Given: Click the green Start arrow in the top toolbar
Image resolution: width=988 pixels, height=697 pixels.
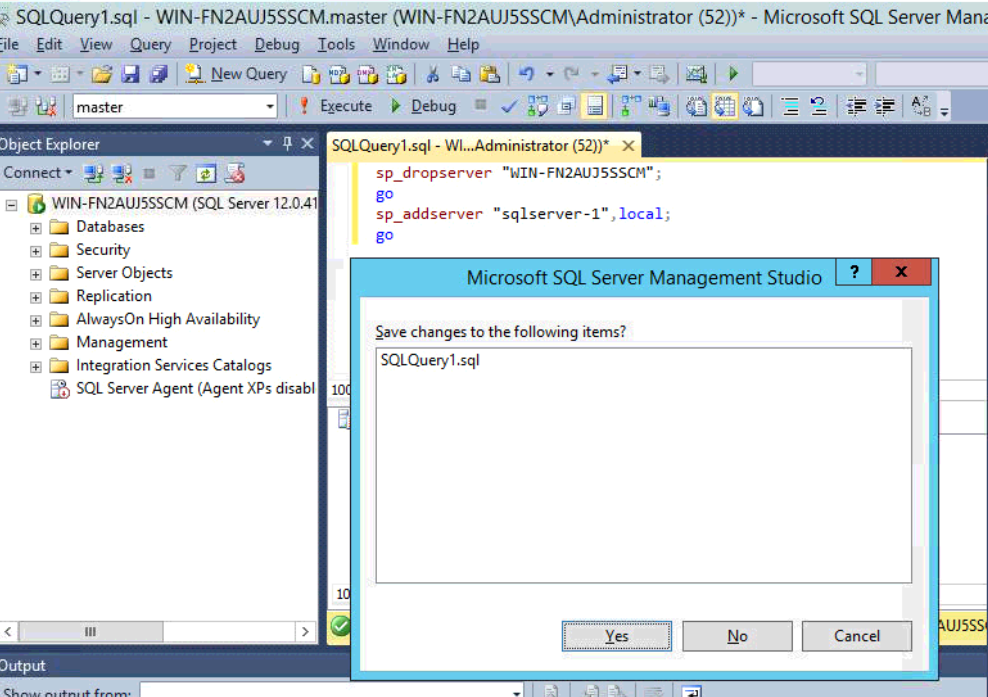Looking at the screenshot, I should pyautogui.click(x=733, y=74).
